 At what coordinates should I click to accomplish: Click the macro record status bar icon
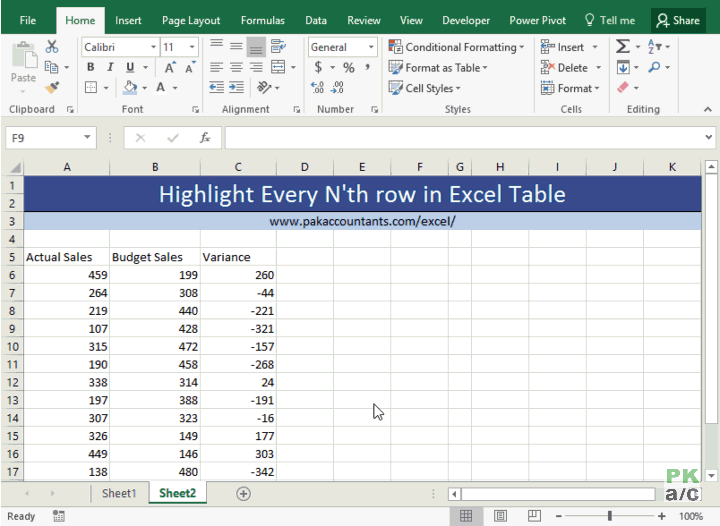[58, 516]
